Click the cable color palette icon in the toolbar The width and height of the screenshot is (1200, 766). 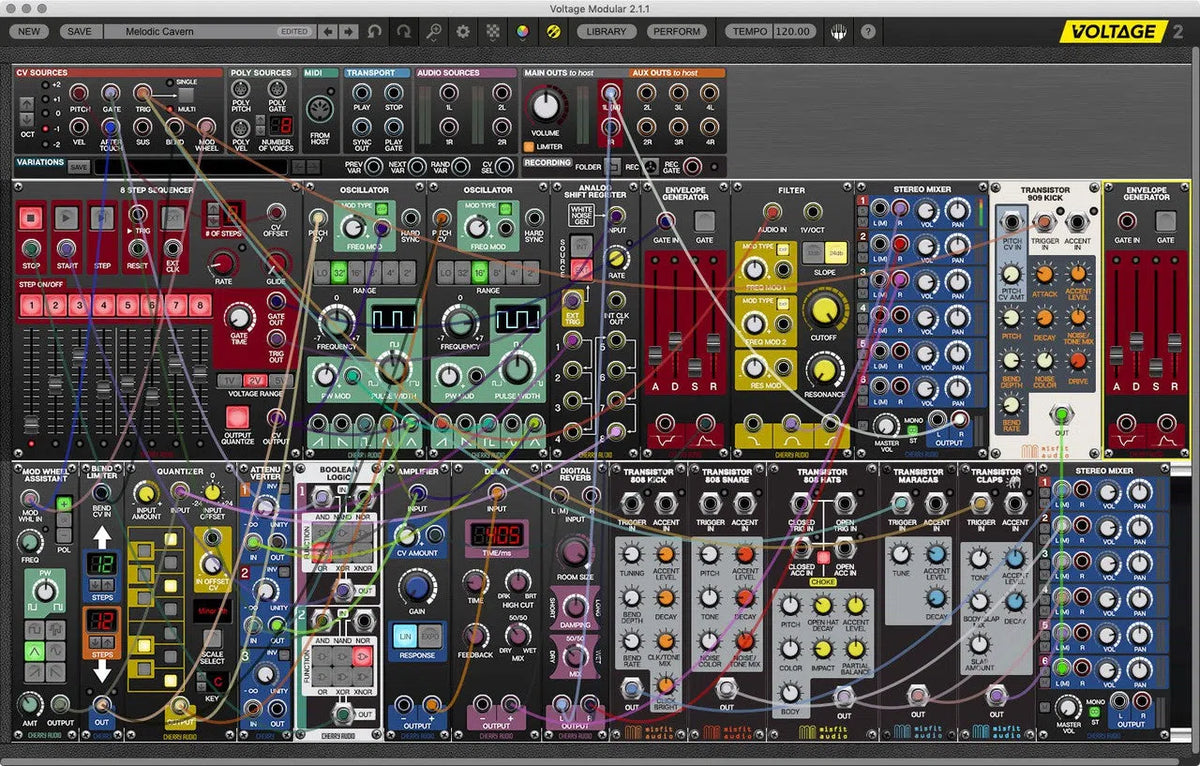click(520, 31)
